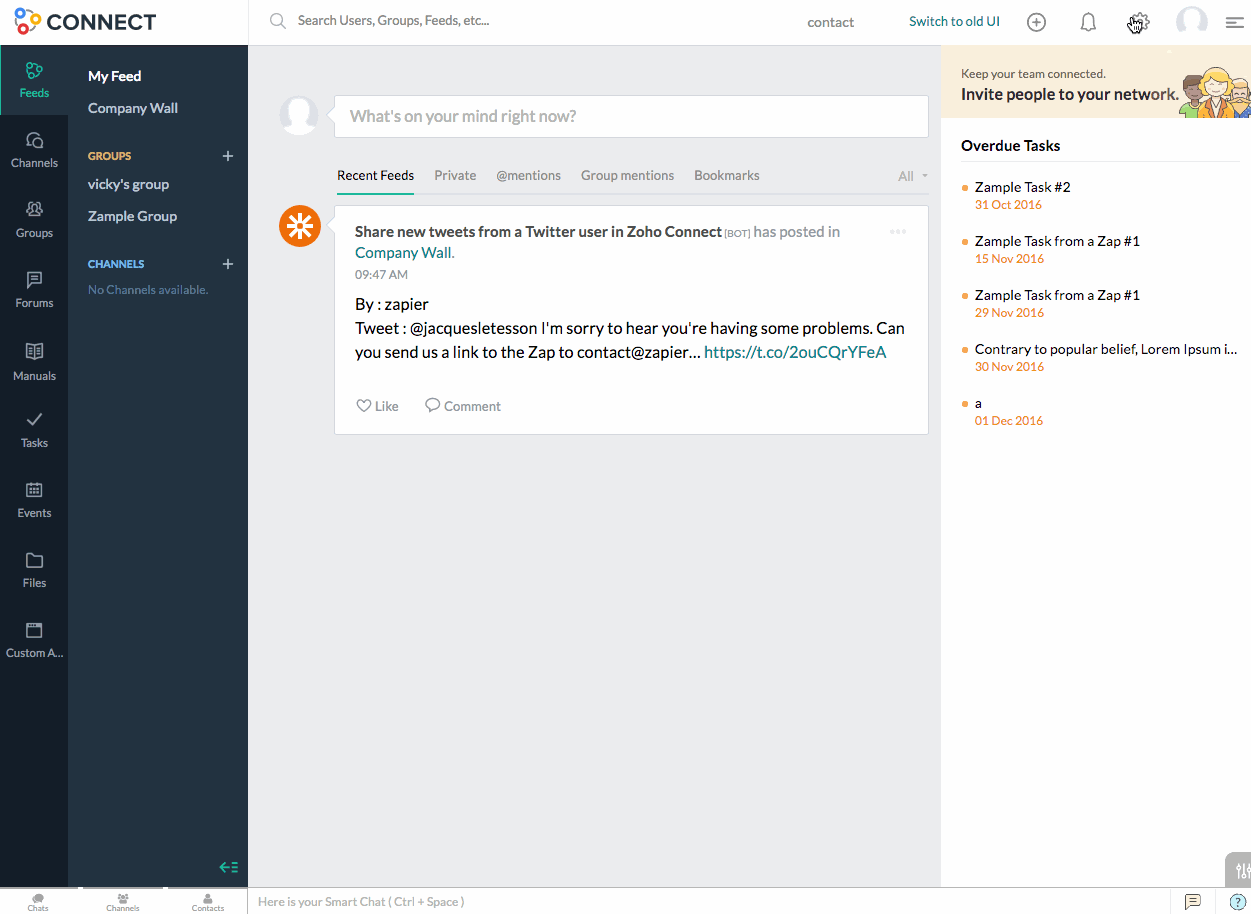1251x914 pixels.
Task: Collapse the sidebar using the green arrow icon
Action: tap(229, 867)
